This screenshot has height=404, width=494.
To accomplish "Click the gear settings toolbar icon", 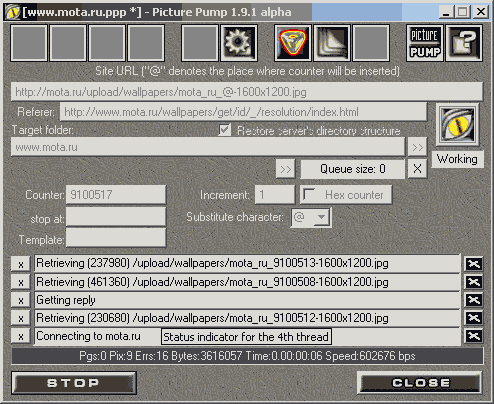I will [x=239, y=43].
